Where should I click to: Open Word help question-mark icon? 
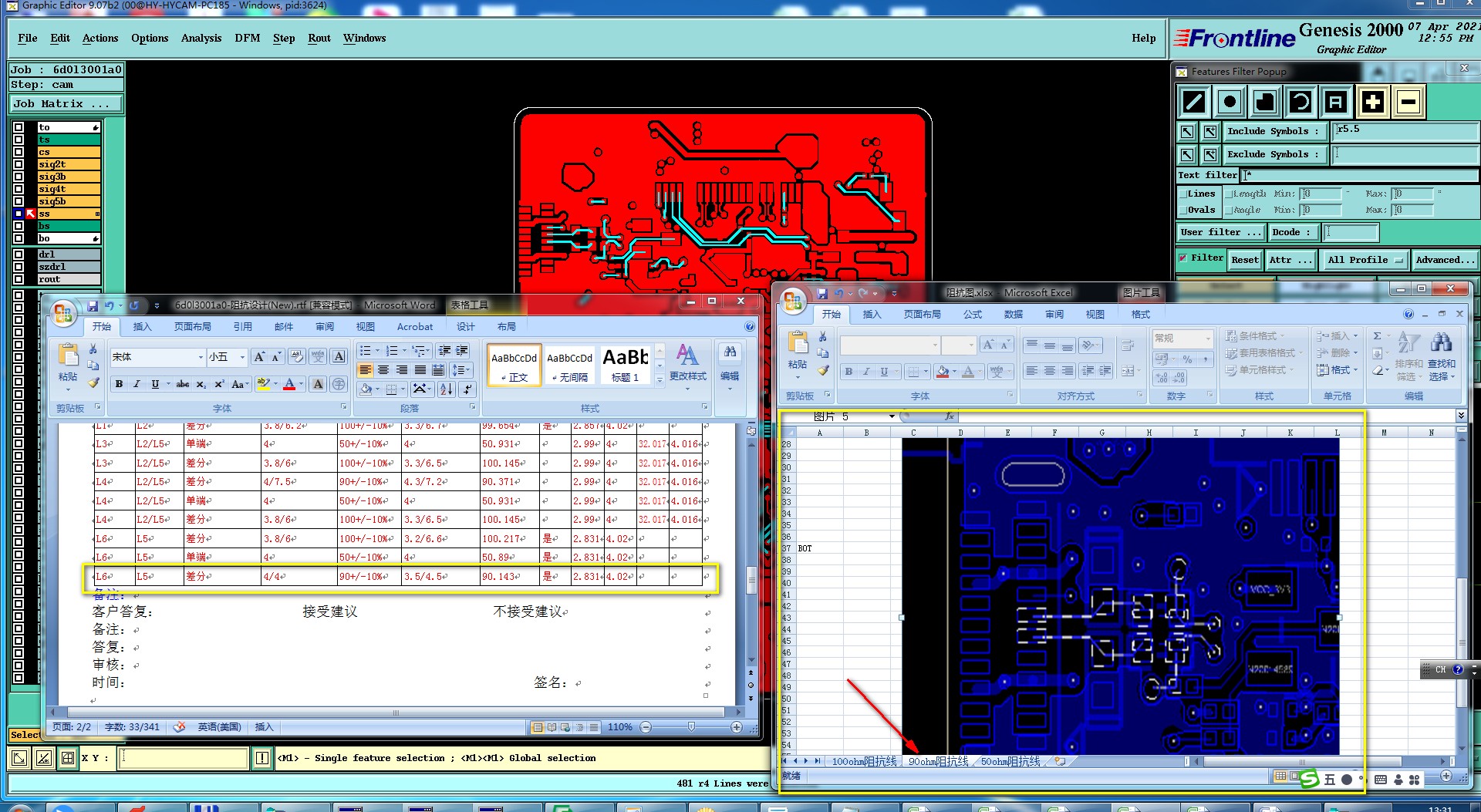[x=750, y=327]
